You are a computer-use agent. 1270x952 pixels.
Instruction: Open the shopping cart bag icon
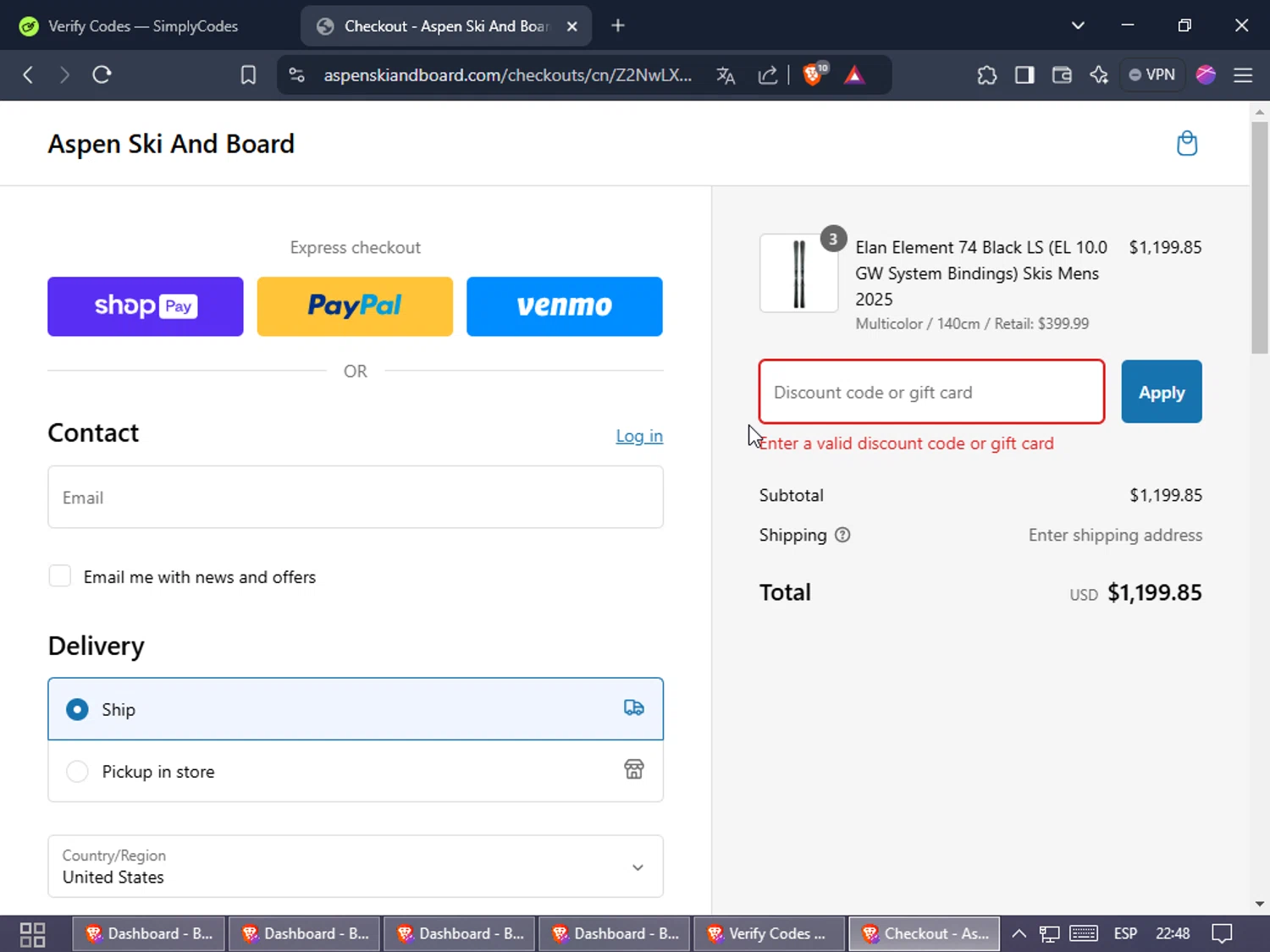1187,143
